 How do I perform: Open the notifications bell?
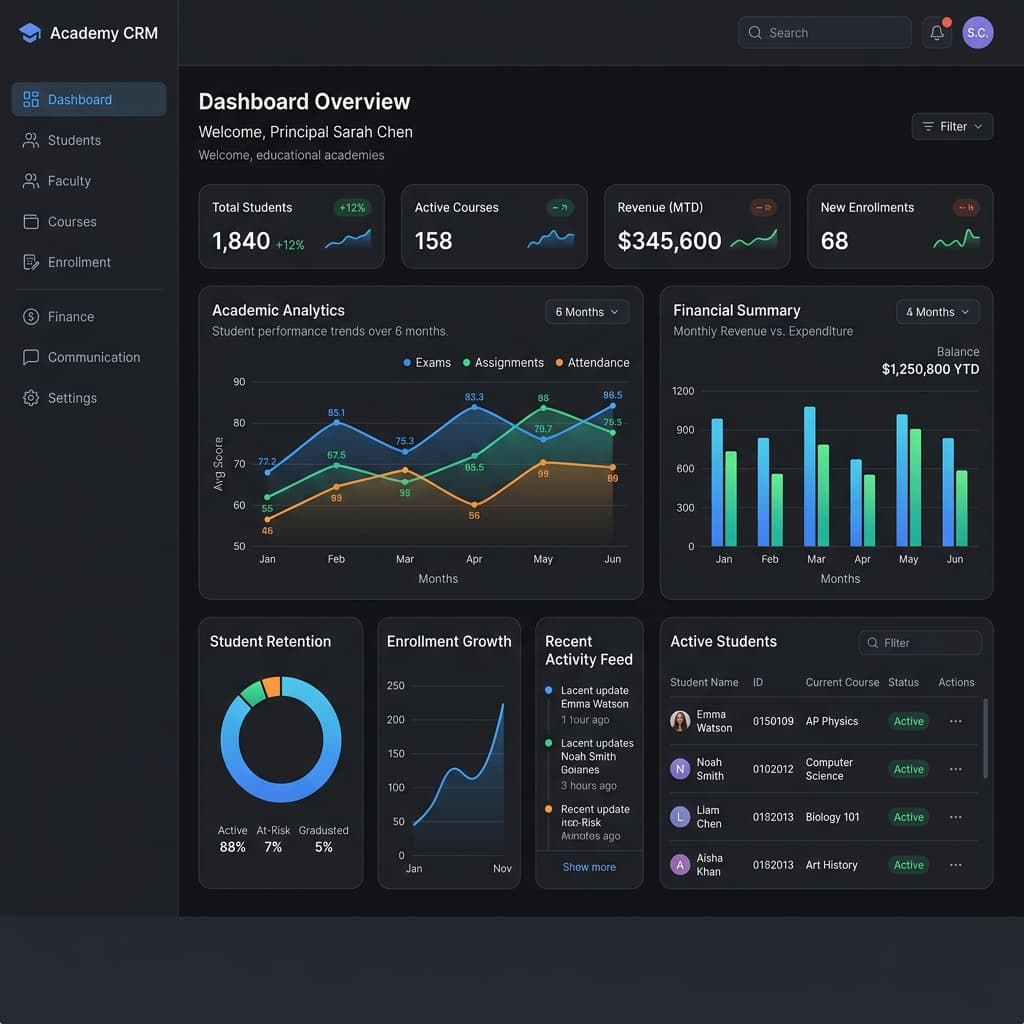coord(936,33)
